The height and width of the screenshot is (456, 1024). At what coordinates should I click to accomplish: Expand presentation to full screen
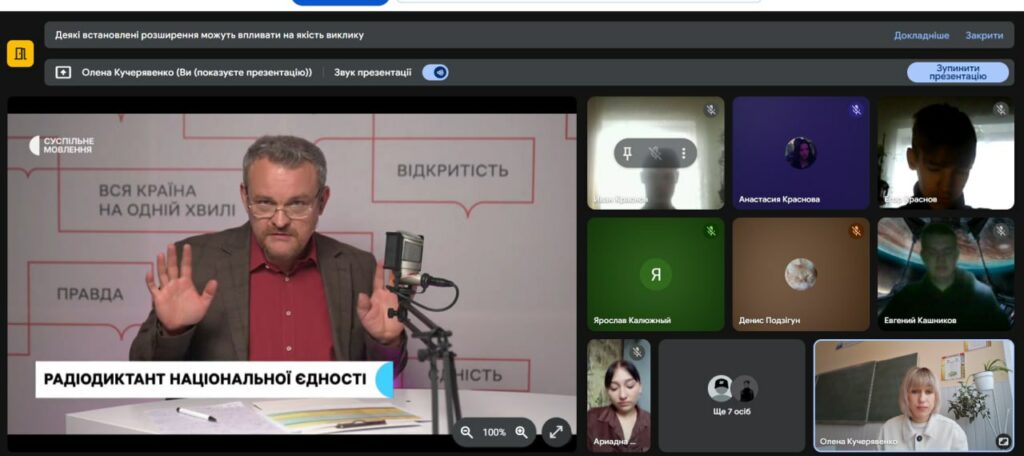coord(556,432)
